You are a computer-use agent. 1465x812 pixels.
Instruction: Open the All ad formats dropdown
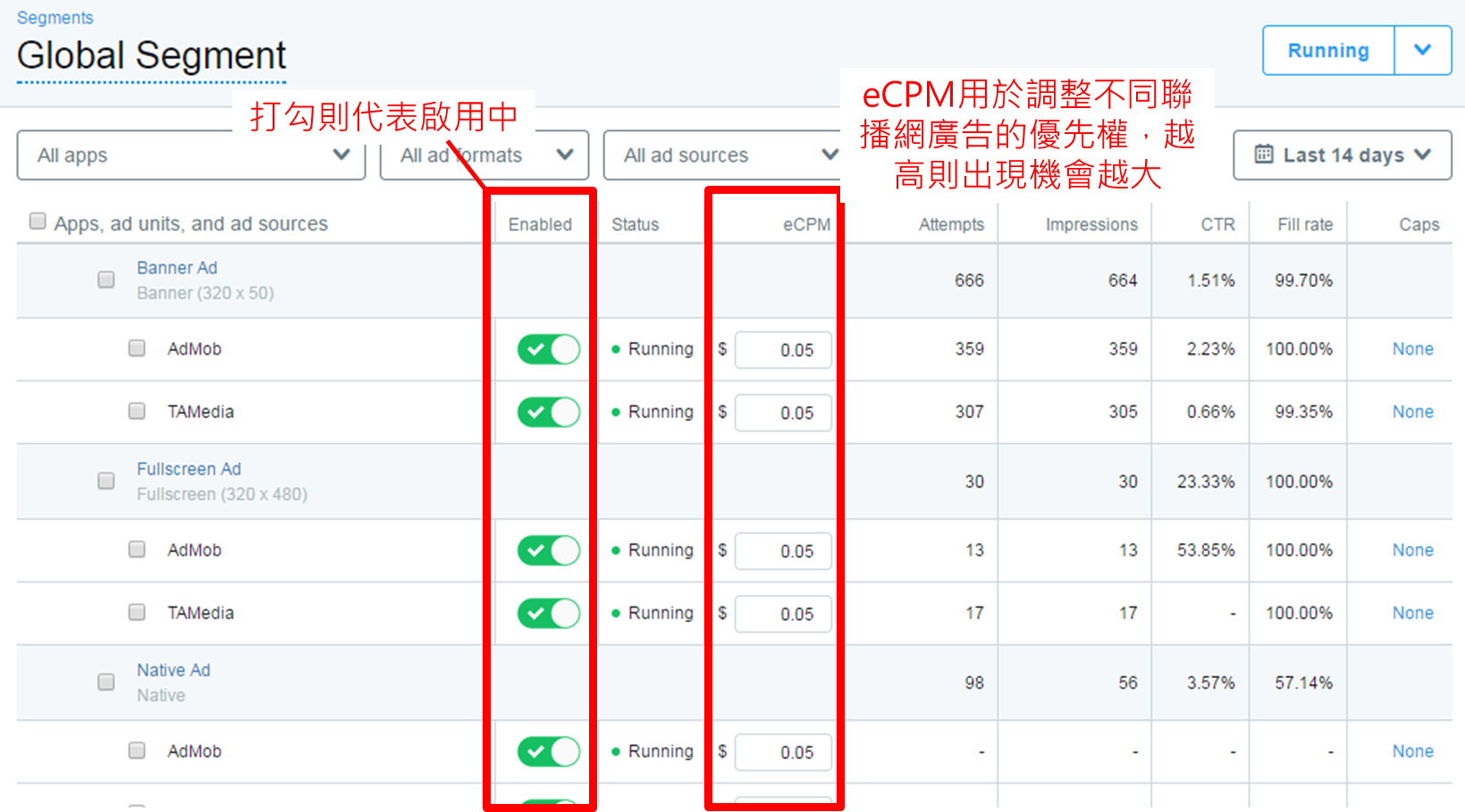(484, 155)
